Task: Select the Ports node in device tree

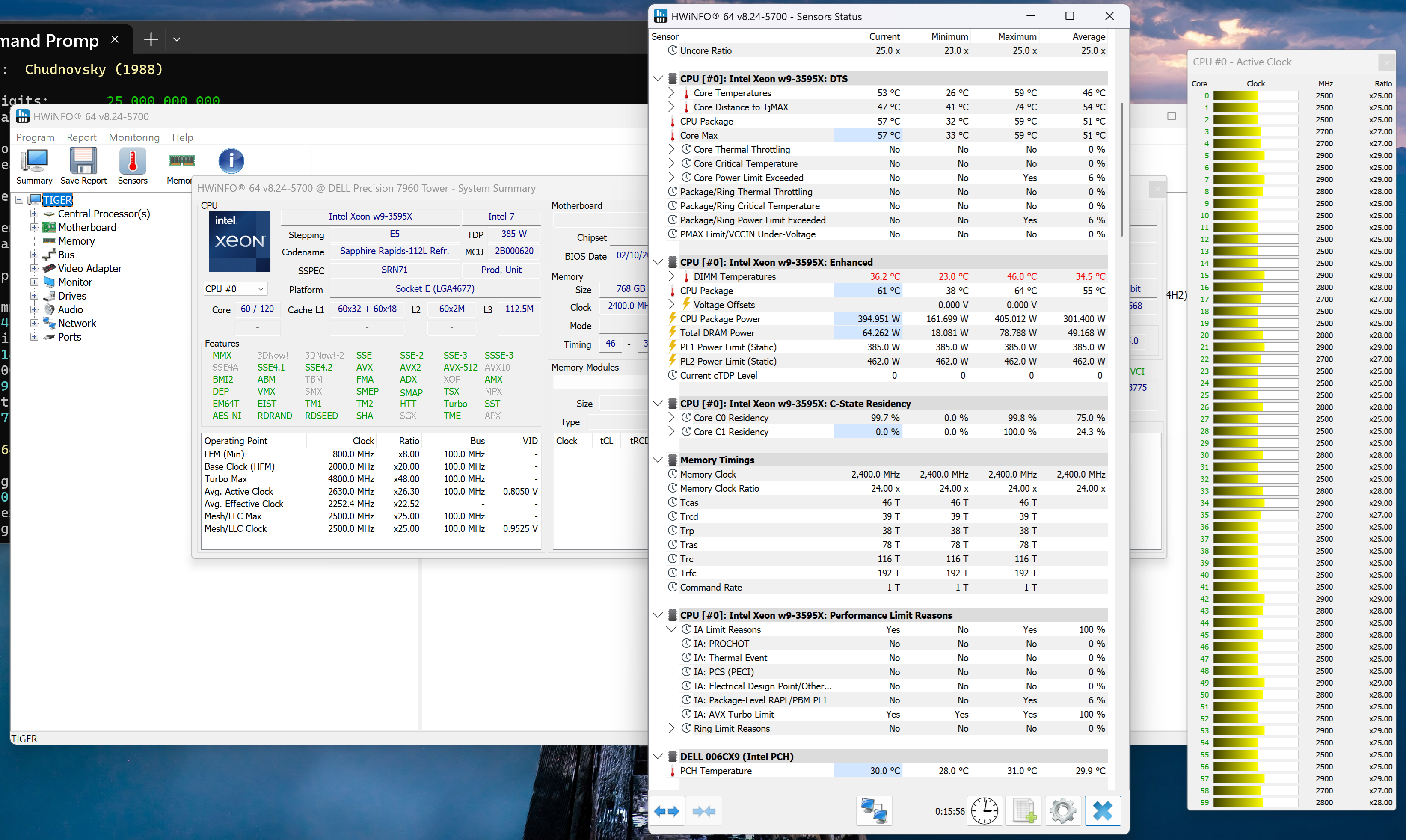Action: [70, 337]
